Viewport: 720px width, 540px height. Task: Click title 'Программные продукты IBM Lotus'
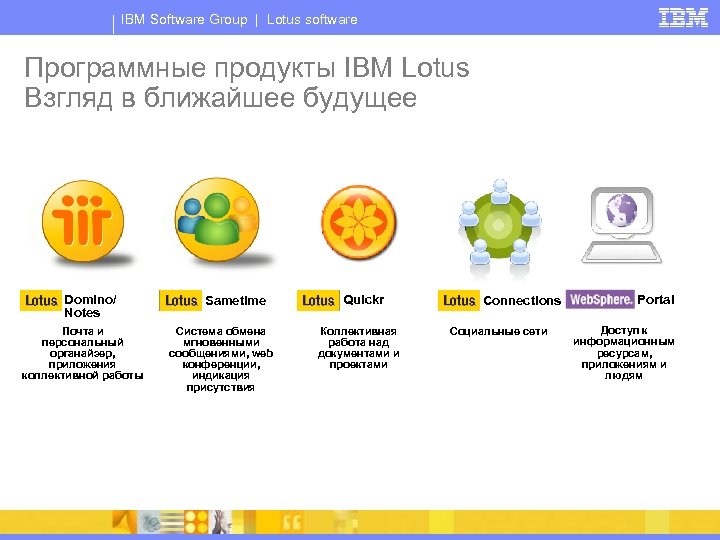coord(247,68)
